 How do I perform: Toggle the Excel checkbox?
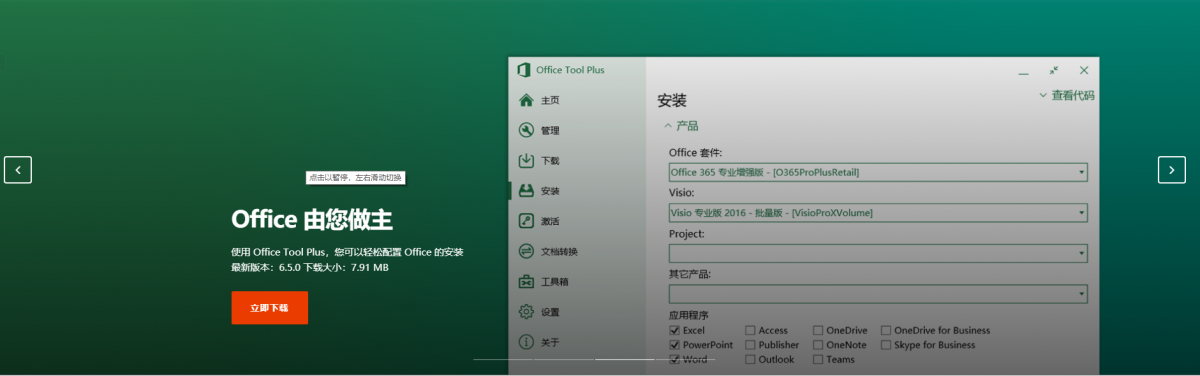[x=675, y=330]
